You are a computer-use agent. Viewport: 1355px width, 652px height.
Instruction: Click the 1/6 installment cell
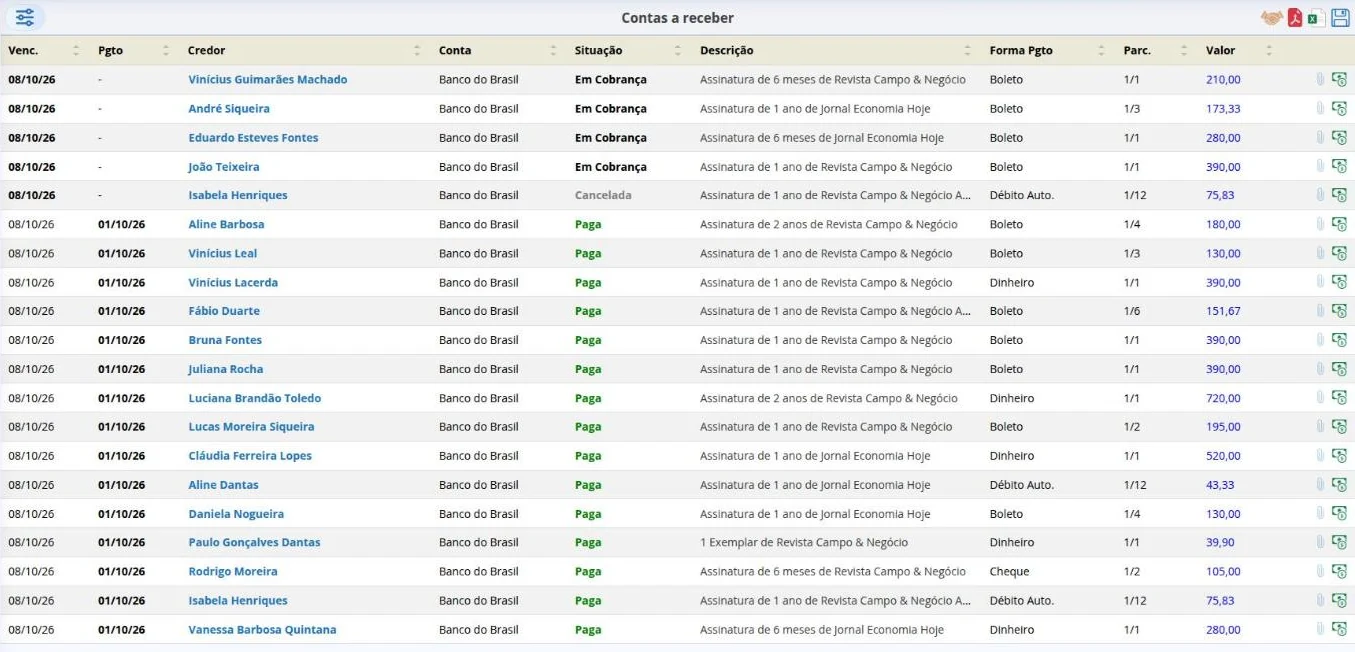[1132, 311]
